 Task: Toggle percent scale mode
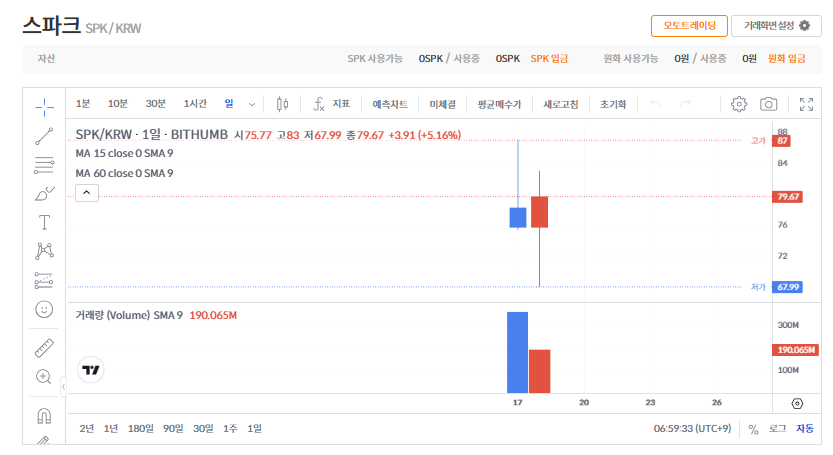[x=753, y=429]
